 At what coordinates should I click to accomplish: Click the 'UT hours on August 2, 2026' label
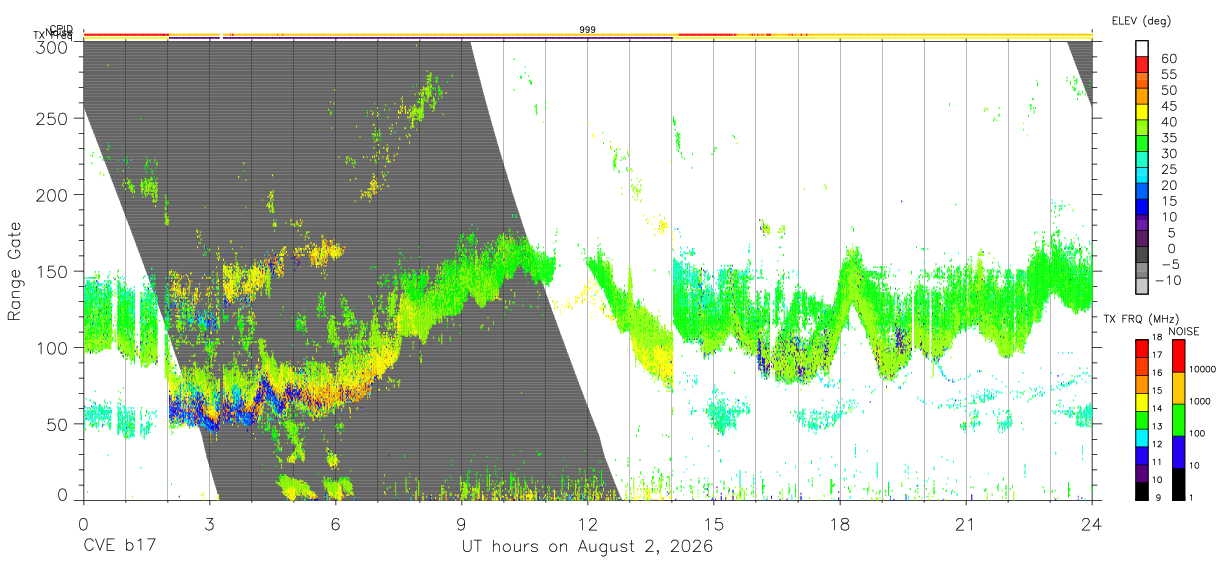tap(587, 548)
